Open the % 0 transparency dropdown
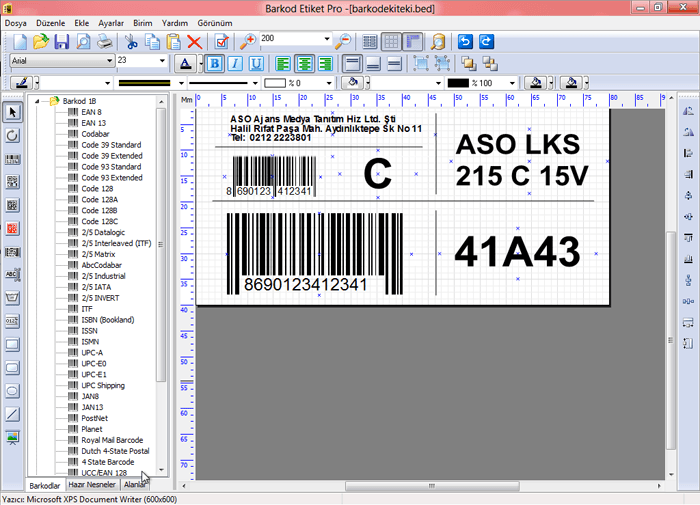700x505 pixels. [x=329, y=83]
